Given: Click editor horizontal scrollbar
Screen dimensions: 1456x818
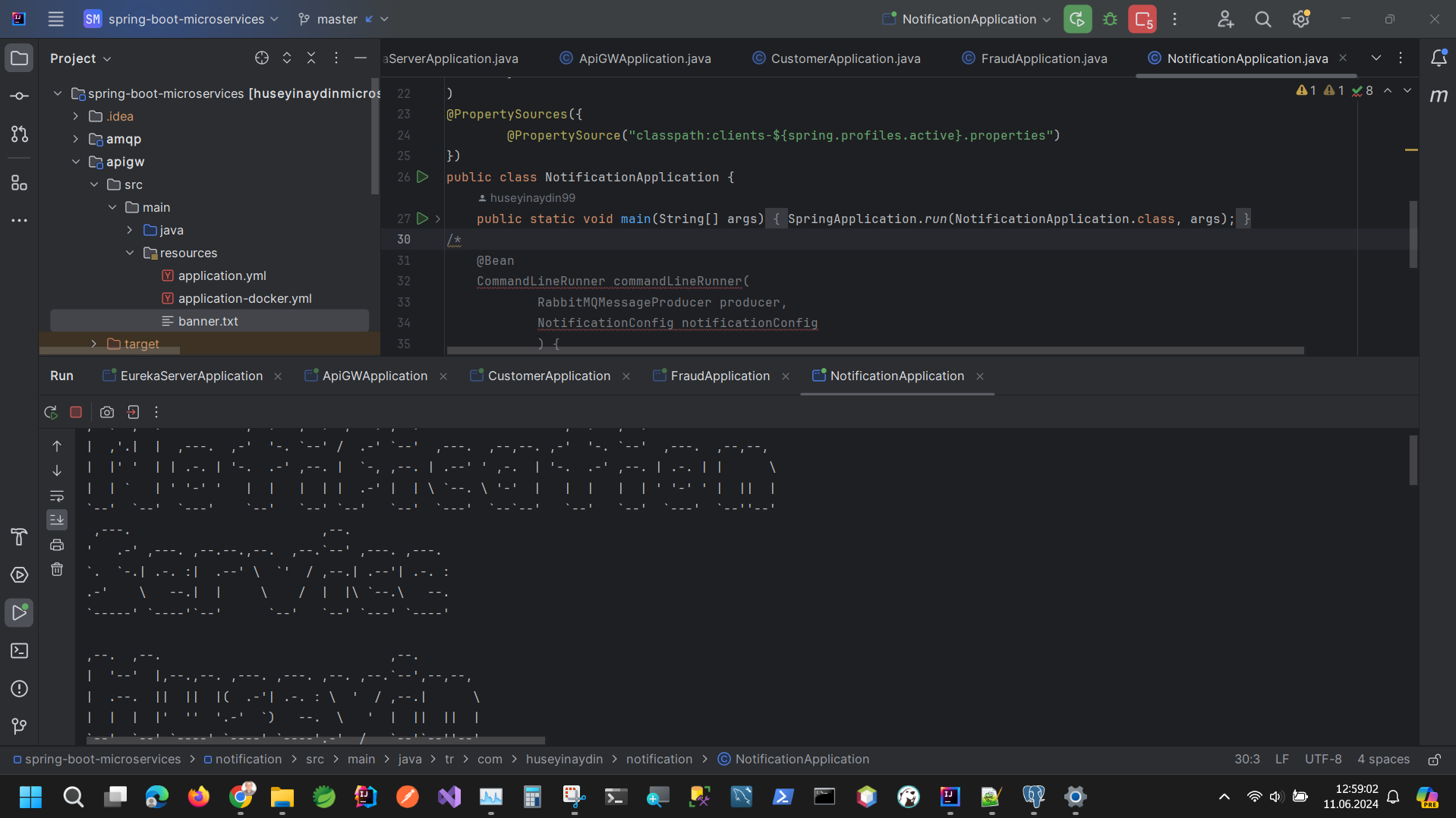Looking at the screenshot, I should (x=875, y=351).
